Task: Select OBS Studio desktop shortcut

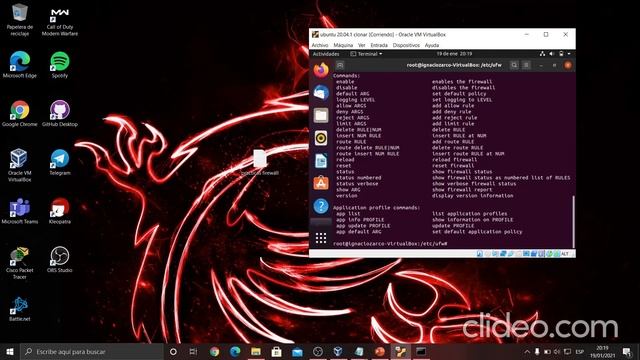Action: [60, 260]
